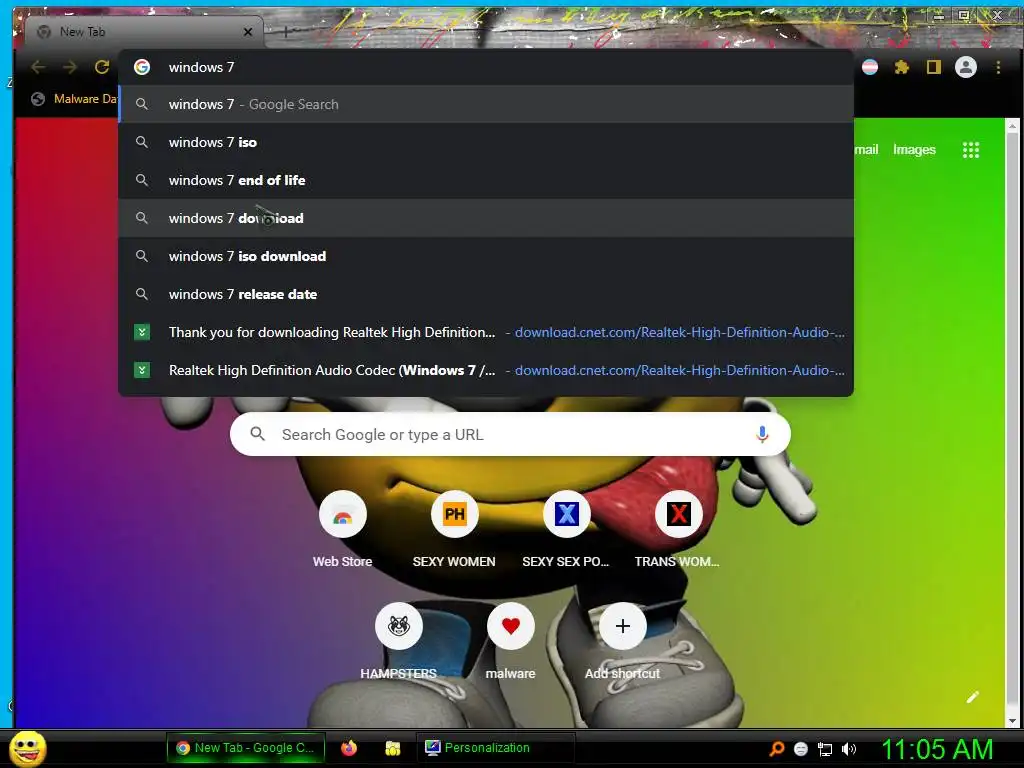Close the New Tab tab
1024x768 pixels.
248,31
